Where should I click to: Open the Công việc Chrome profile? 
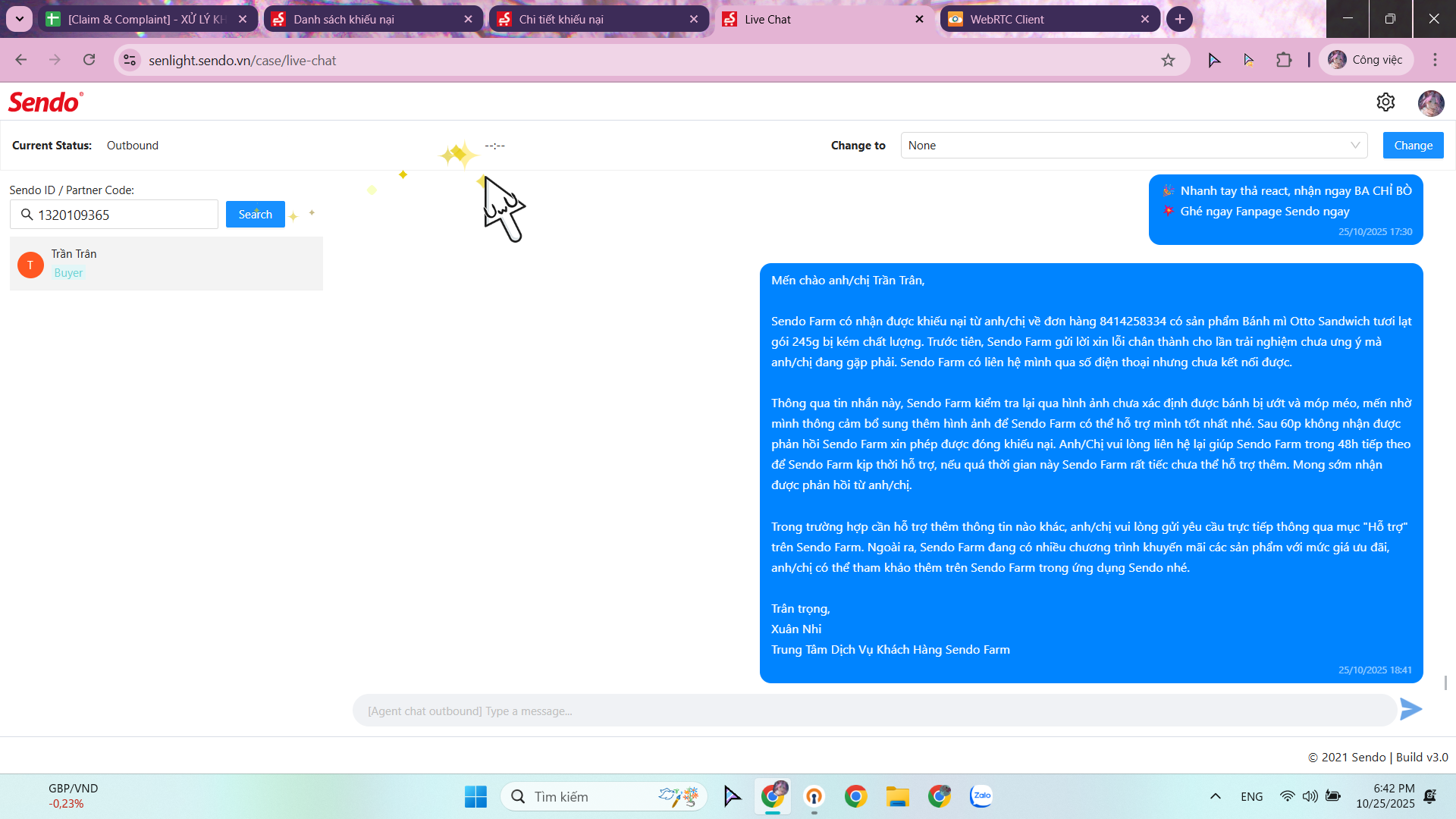click(x=1367, y=60)
